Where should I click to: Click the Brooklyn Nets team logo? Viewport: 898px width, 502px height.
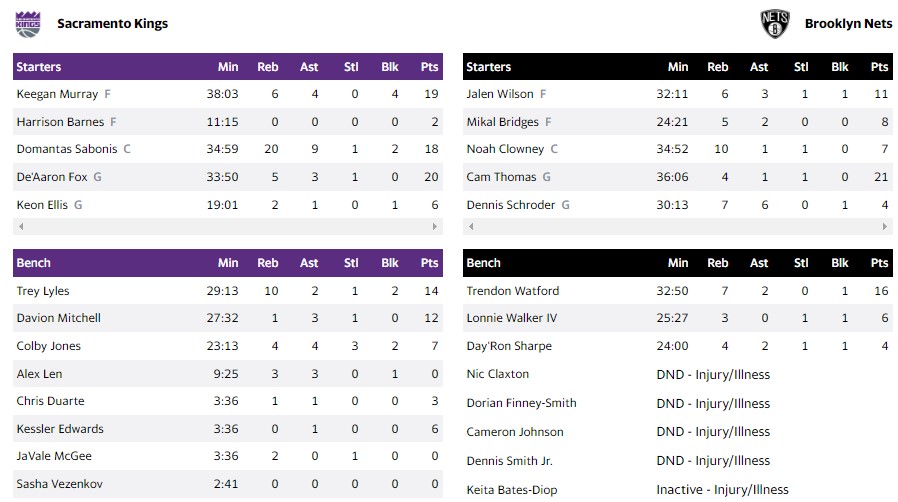(775, 23)
